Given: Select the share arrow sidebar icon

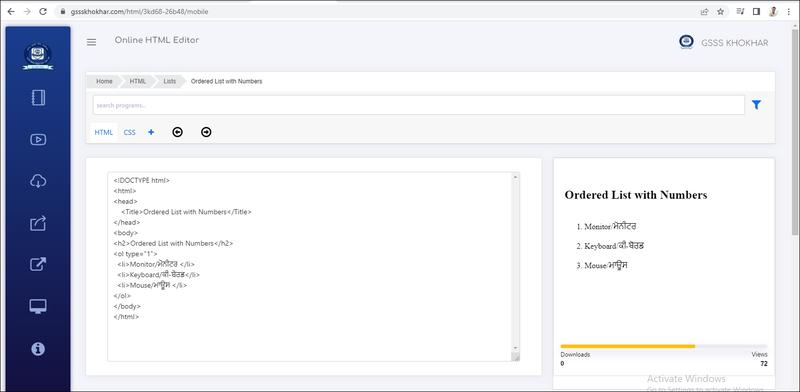Looking at the screenshot, I should pos(38,223).
